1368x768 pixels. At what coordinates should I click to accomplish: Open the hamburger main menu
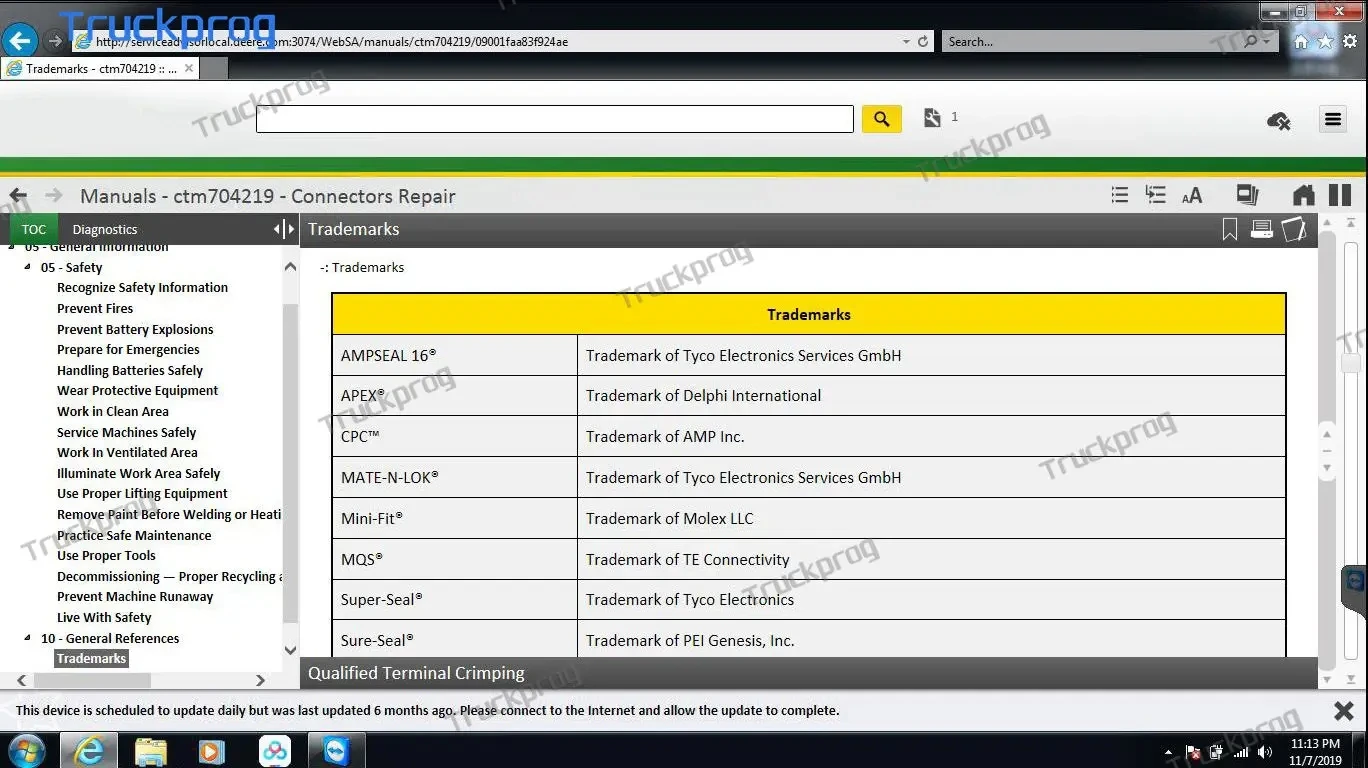tap(1332, 119)
